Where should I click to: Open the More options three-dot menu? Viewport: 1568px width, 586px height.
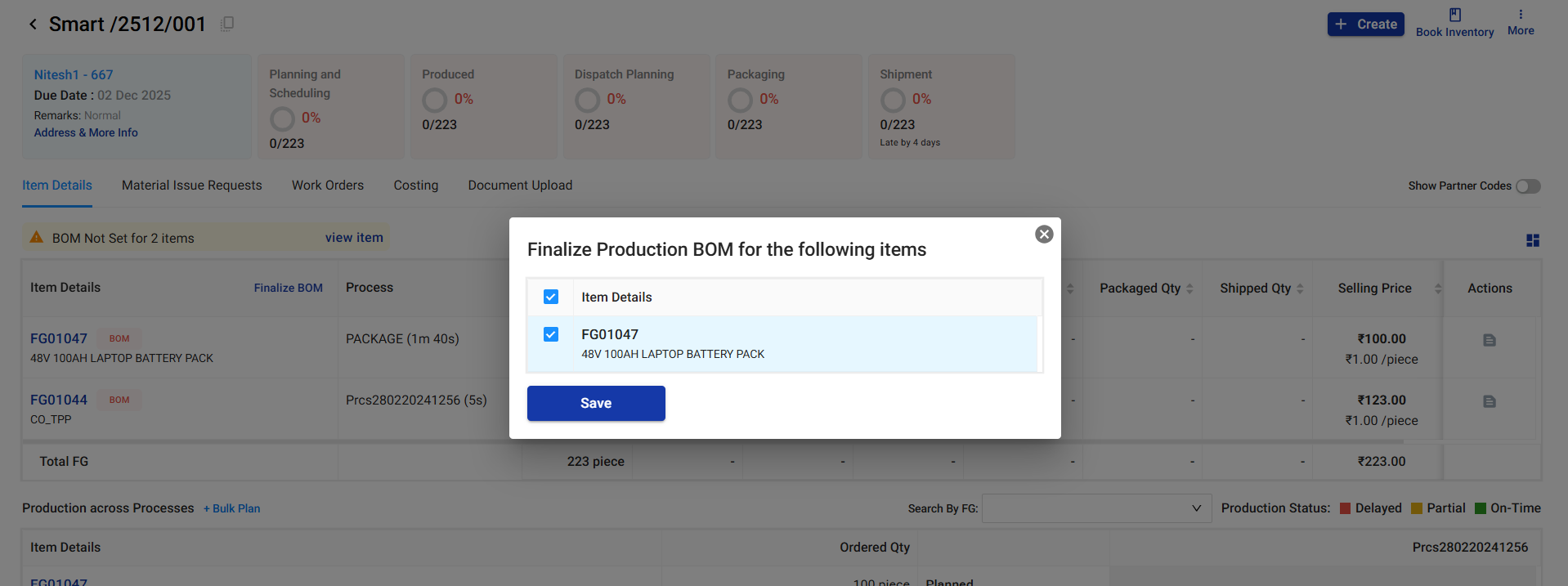click(x=1520, y=15)
